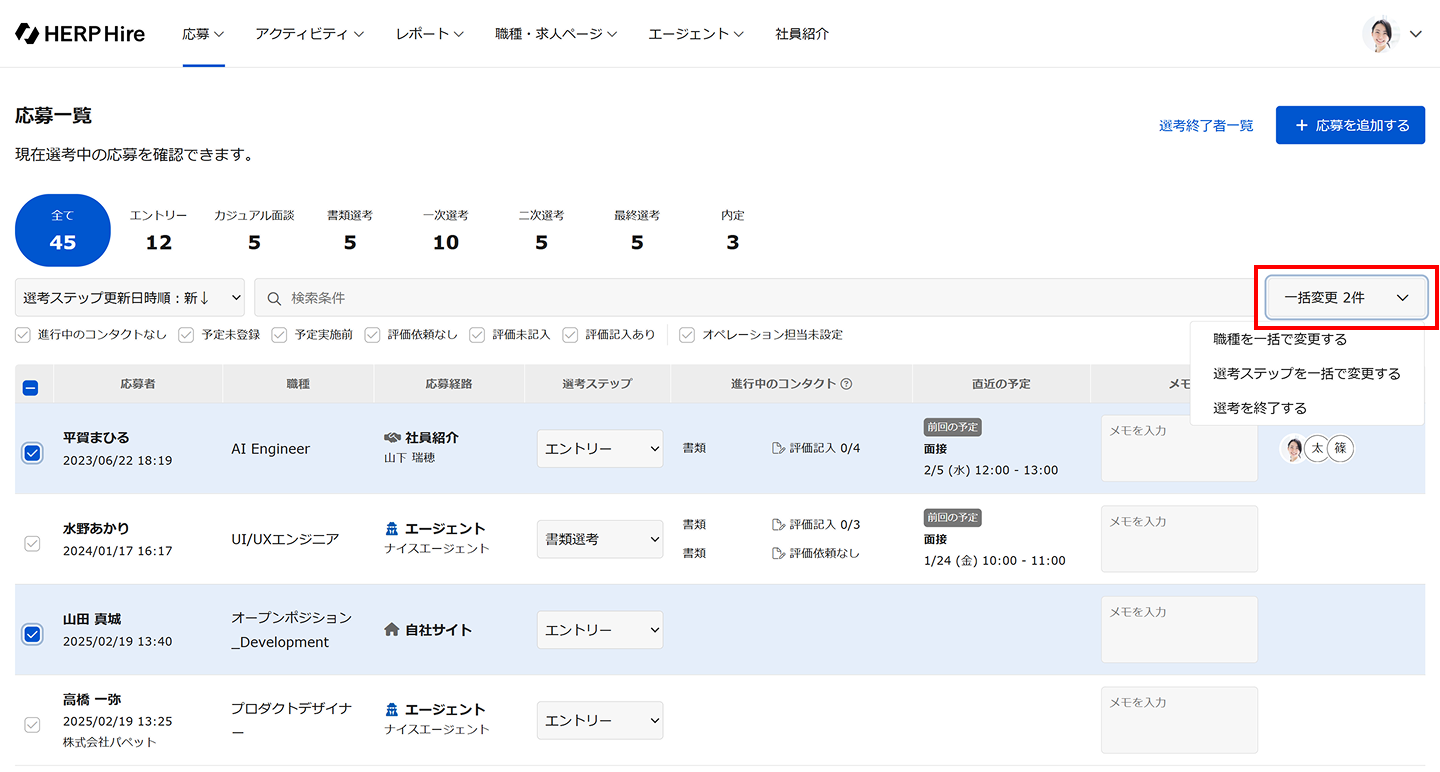Expand the 一括変更 2件 dropdown
The height and width of the screenshot is (772, 1440).
click(x=1346, y=298)
